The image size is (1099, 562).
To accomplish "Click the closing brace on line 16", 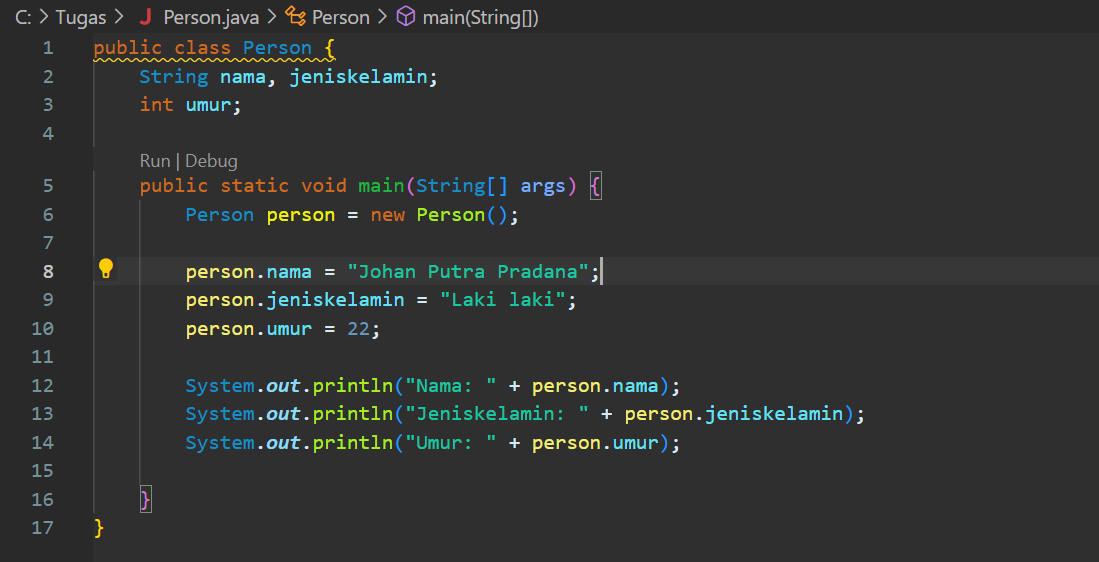I will pos(146,499).
